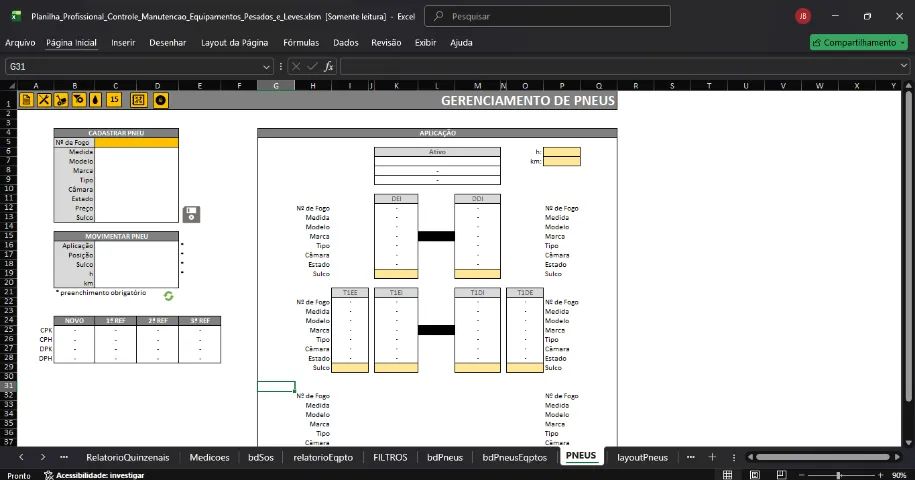Open the Fórmulas ribbon tab
The height and width of the screenshot is (480, 915).
[x=301, y=43]
